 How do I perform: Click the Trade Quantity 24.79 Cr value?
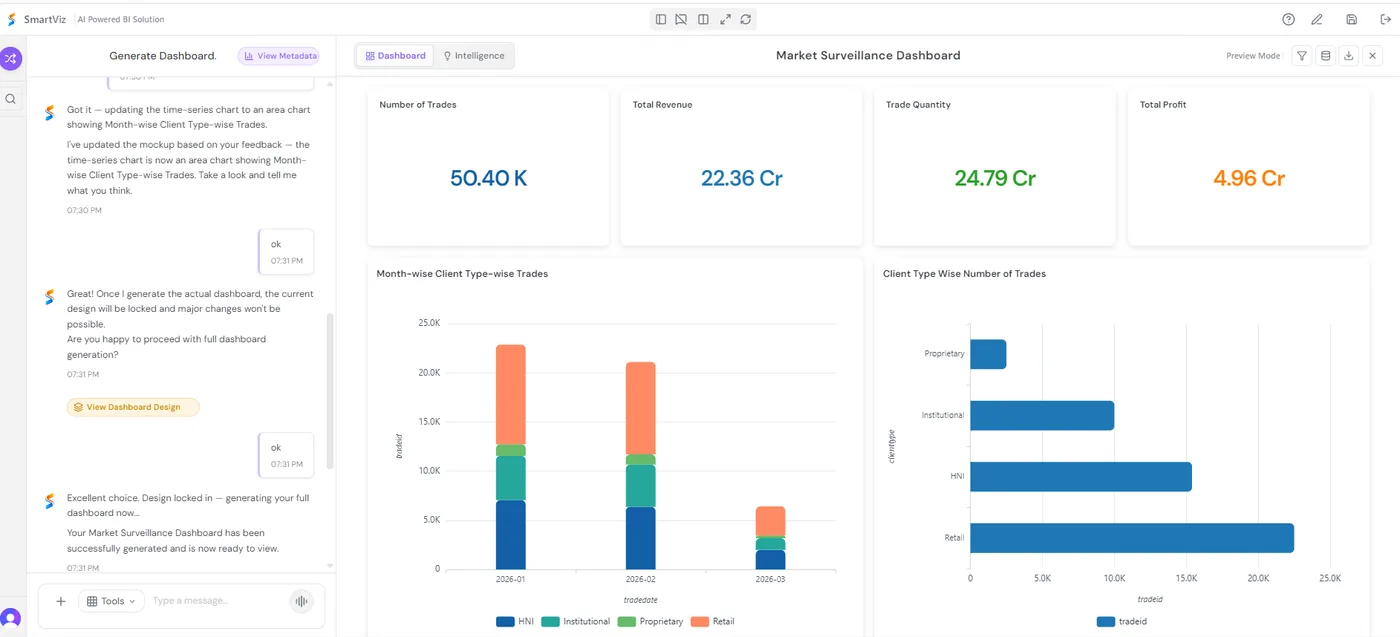(995, 178)
